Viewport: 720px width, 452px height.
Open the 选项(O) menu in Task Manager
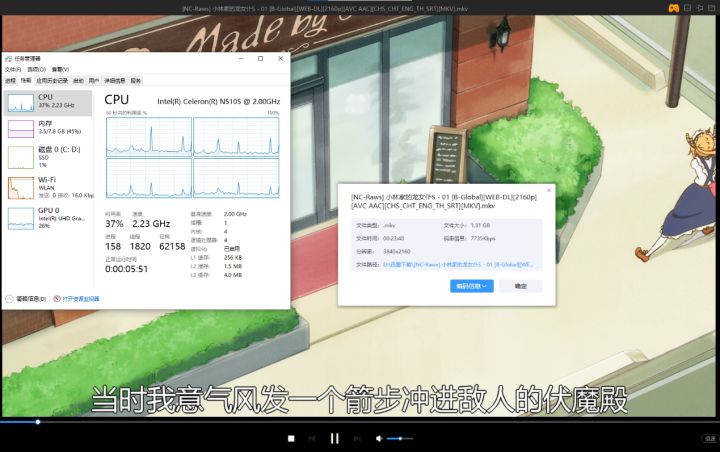point(36,69)
